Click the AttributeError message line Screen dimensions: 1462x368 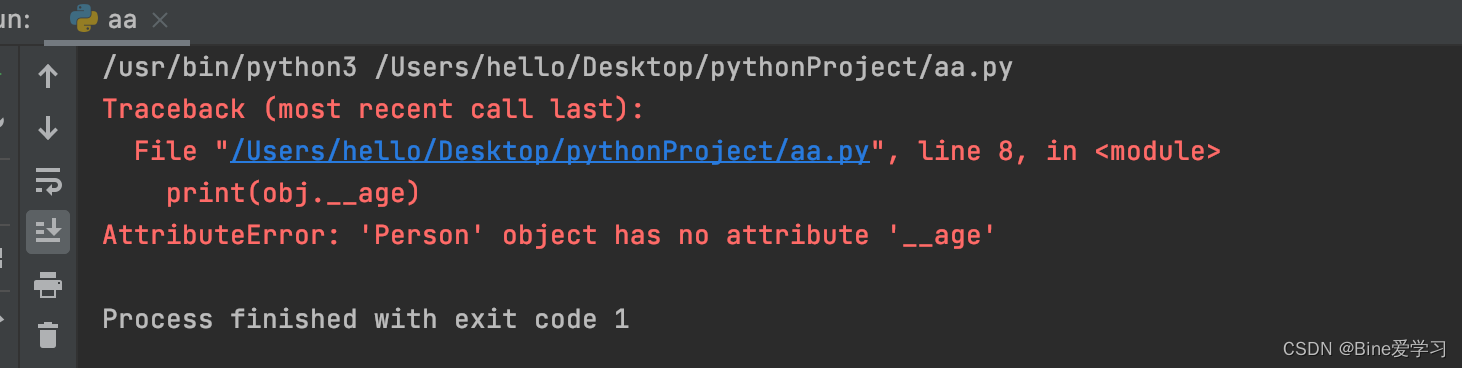(x=549, y=235)
